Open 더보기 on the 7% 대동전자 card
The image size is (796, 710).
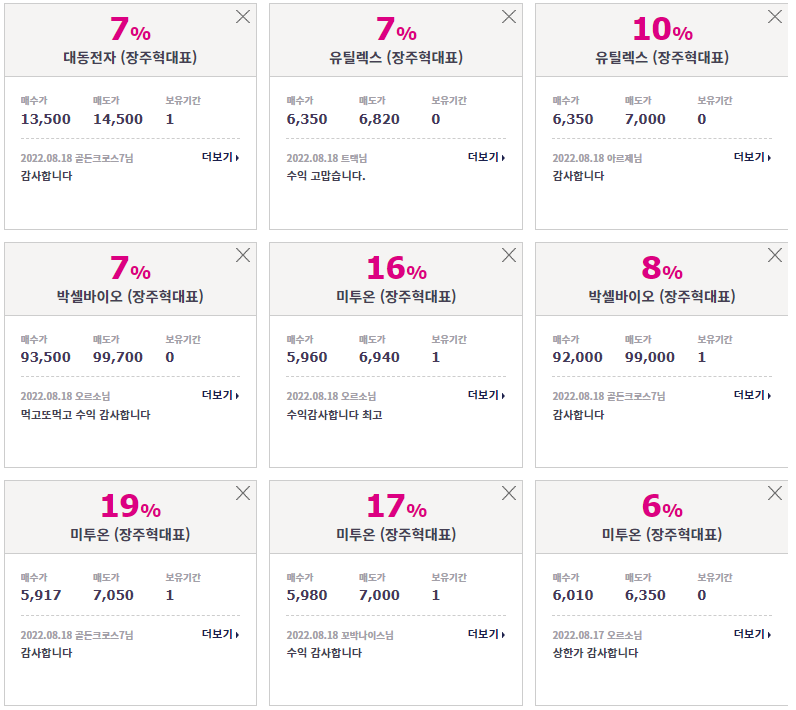tap(220, 157)
